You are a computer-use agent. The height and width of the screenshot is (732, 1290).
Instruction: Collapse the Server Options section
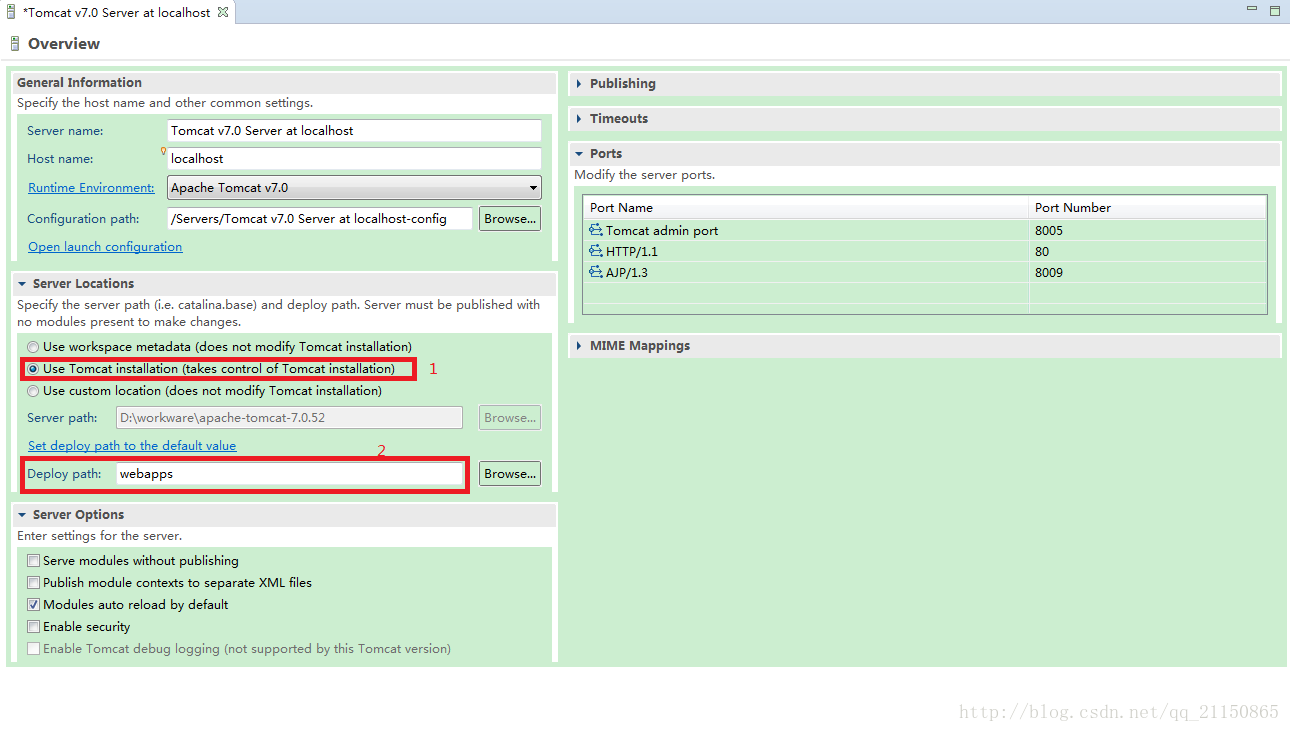[22, 515]
